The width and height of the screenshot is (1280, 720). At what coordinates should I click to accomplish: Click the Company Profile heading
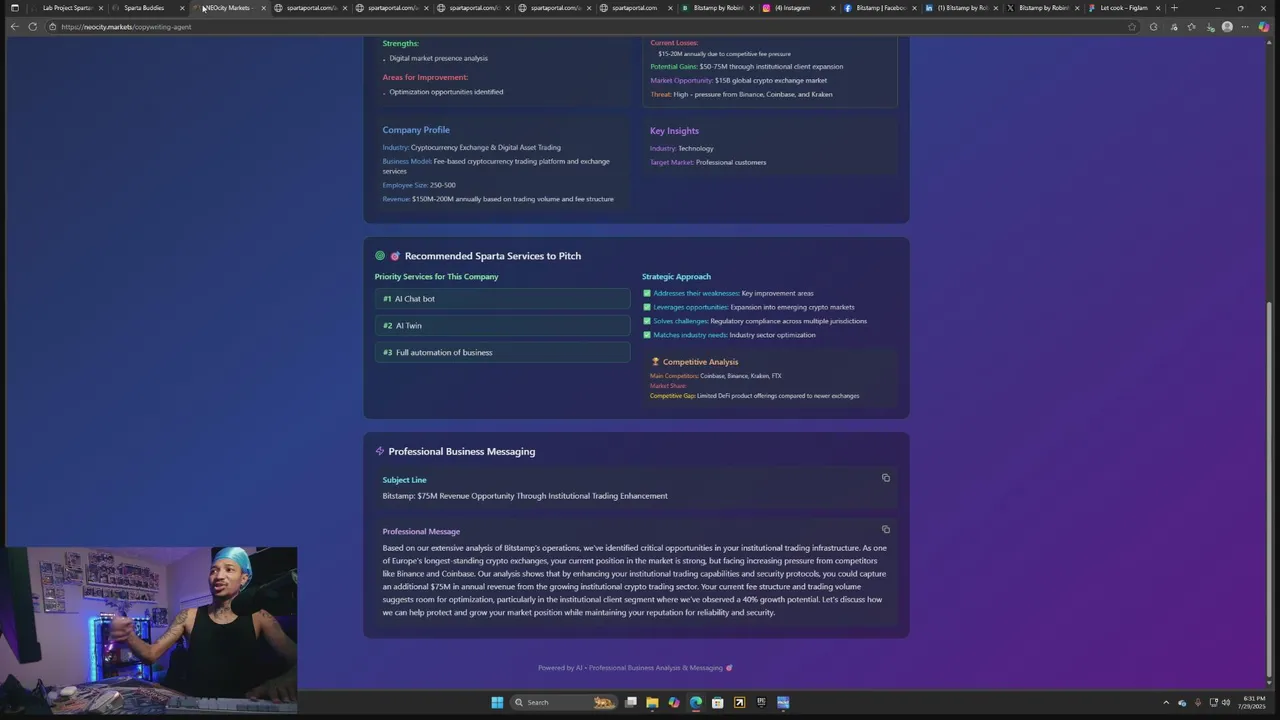(416, 130)
